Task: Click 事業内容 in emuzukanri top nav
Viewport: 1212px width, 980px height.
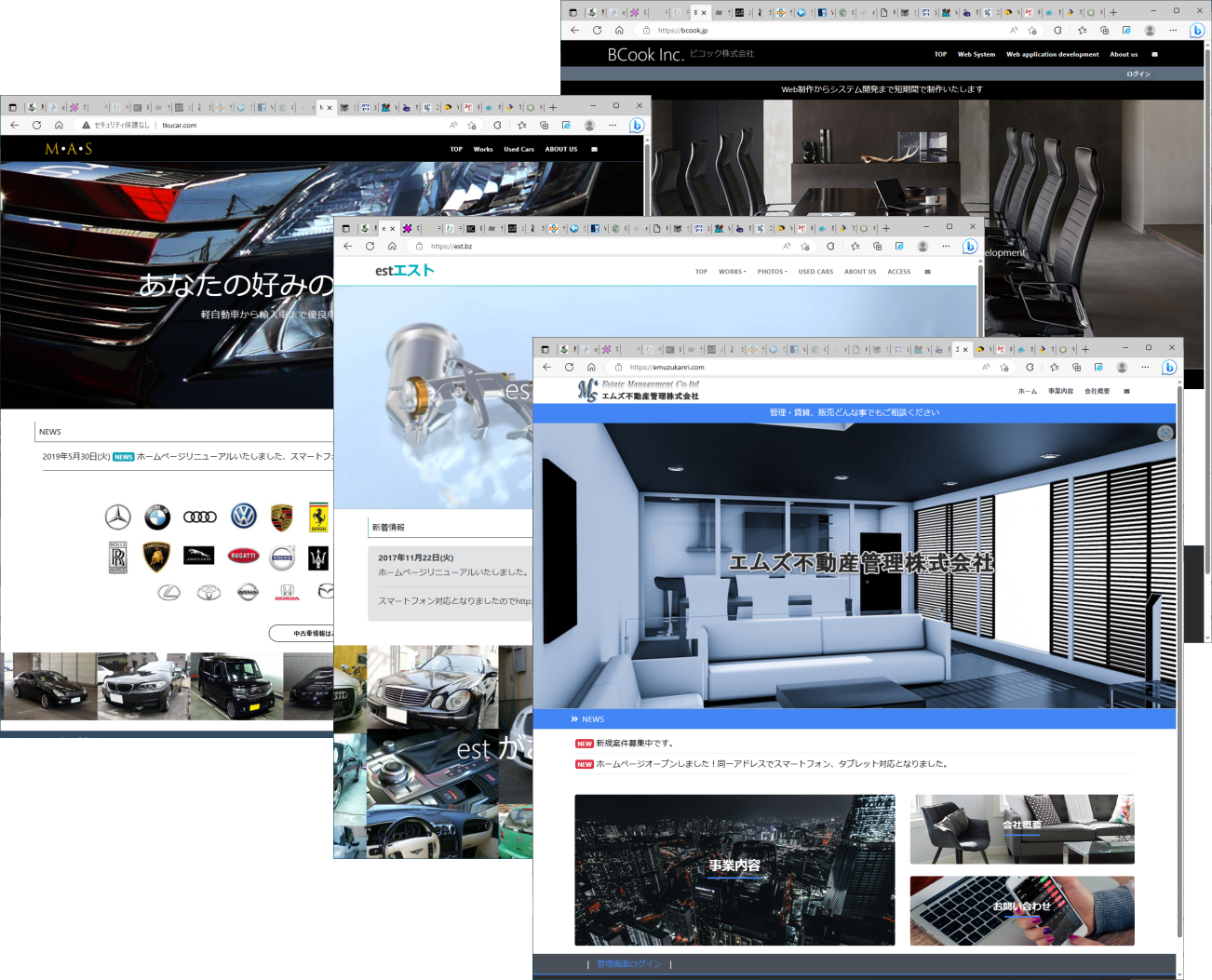Action: coord(1060,391)
